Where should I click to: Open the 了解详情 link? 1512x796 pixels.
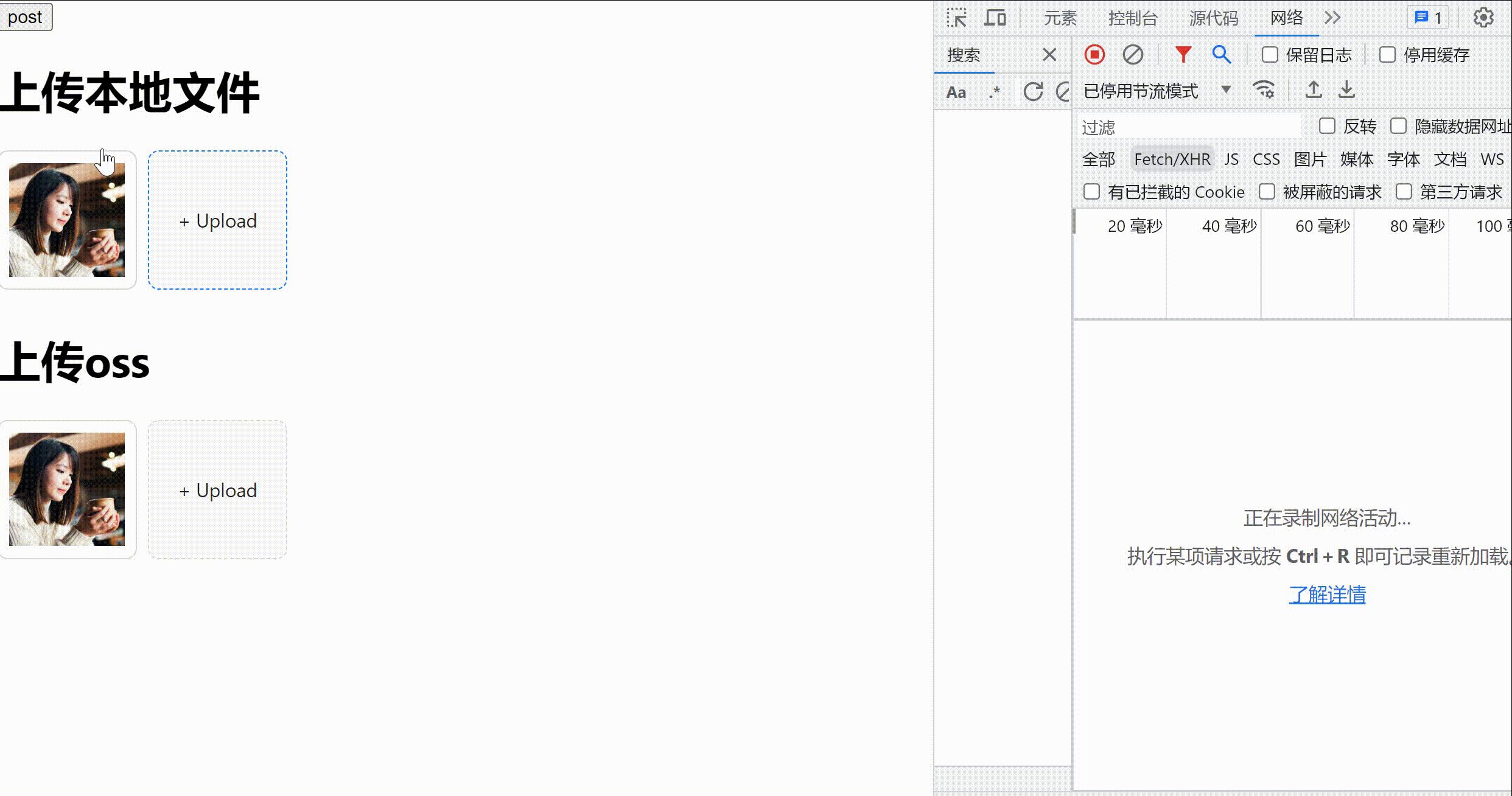[1327, 594]
